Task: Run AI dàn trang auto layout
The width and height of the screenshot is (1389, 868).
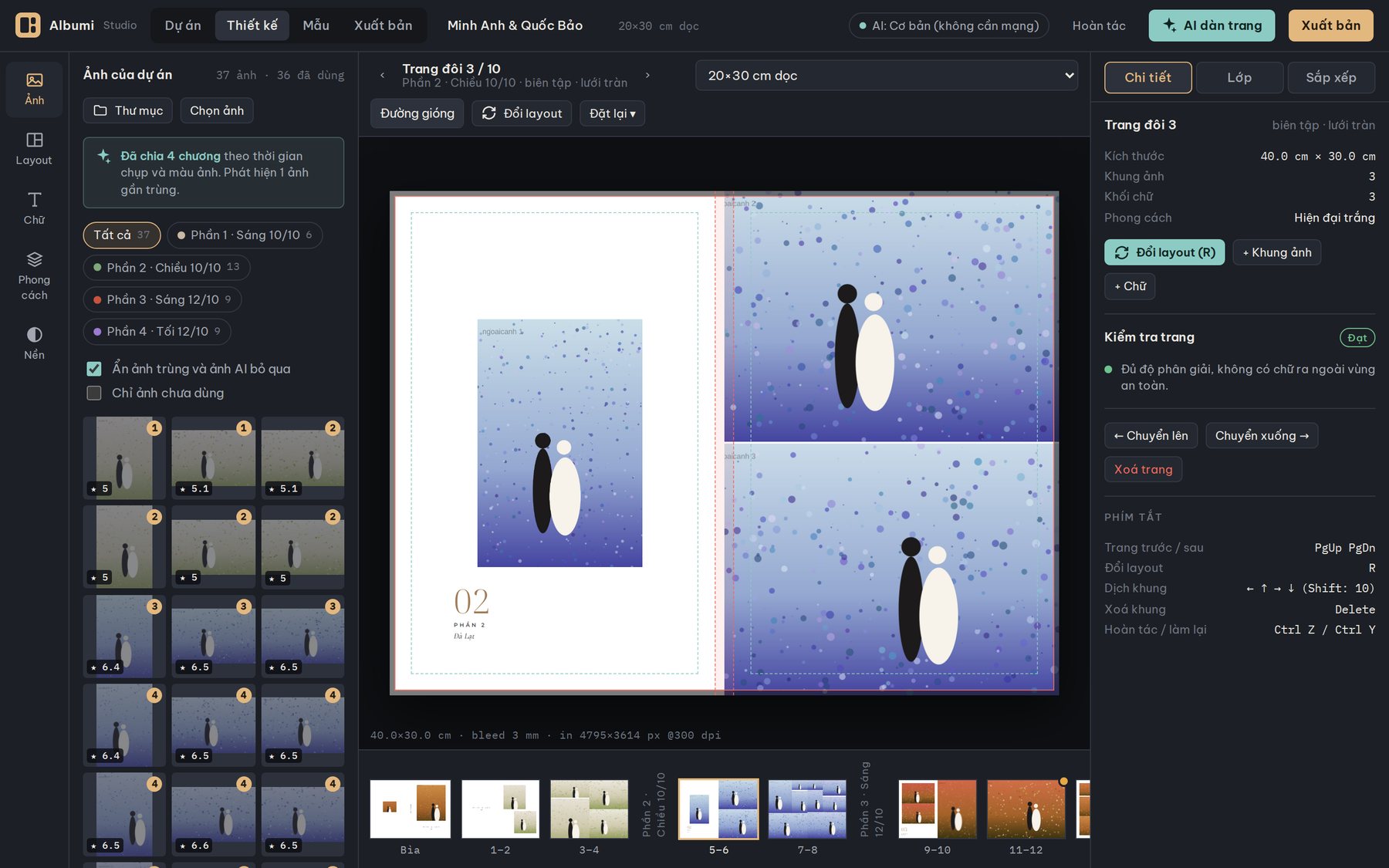Action: pyautogui.click(x=1212, y=25)
